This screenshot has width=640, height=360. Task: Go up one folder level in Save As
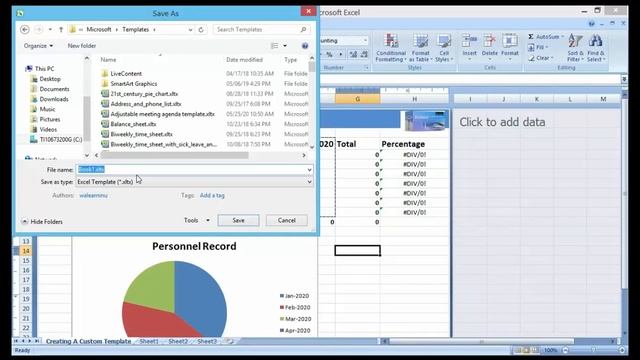click(61, 29)
